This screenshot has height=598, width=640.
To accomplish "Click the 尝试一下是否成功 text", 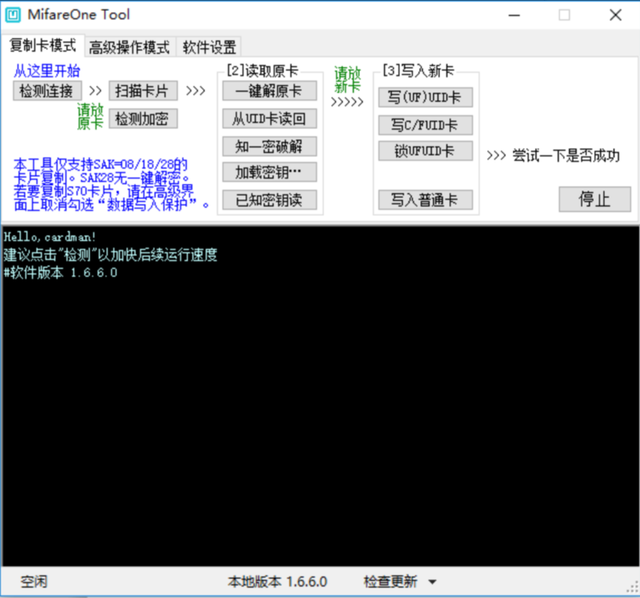I will 566,156.
